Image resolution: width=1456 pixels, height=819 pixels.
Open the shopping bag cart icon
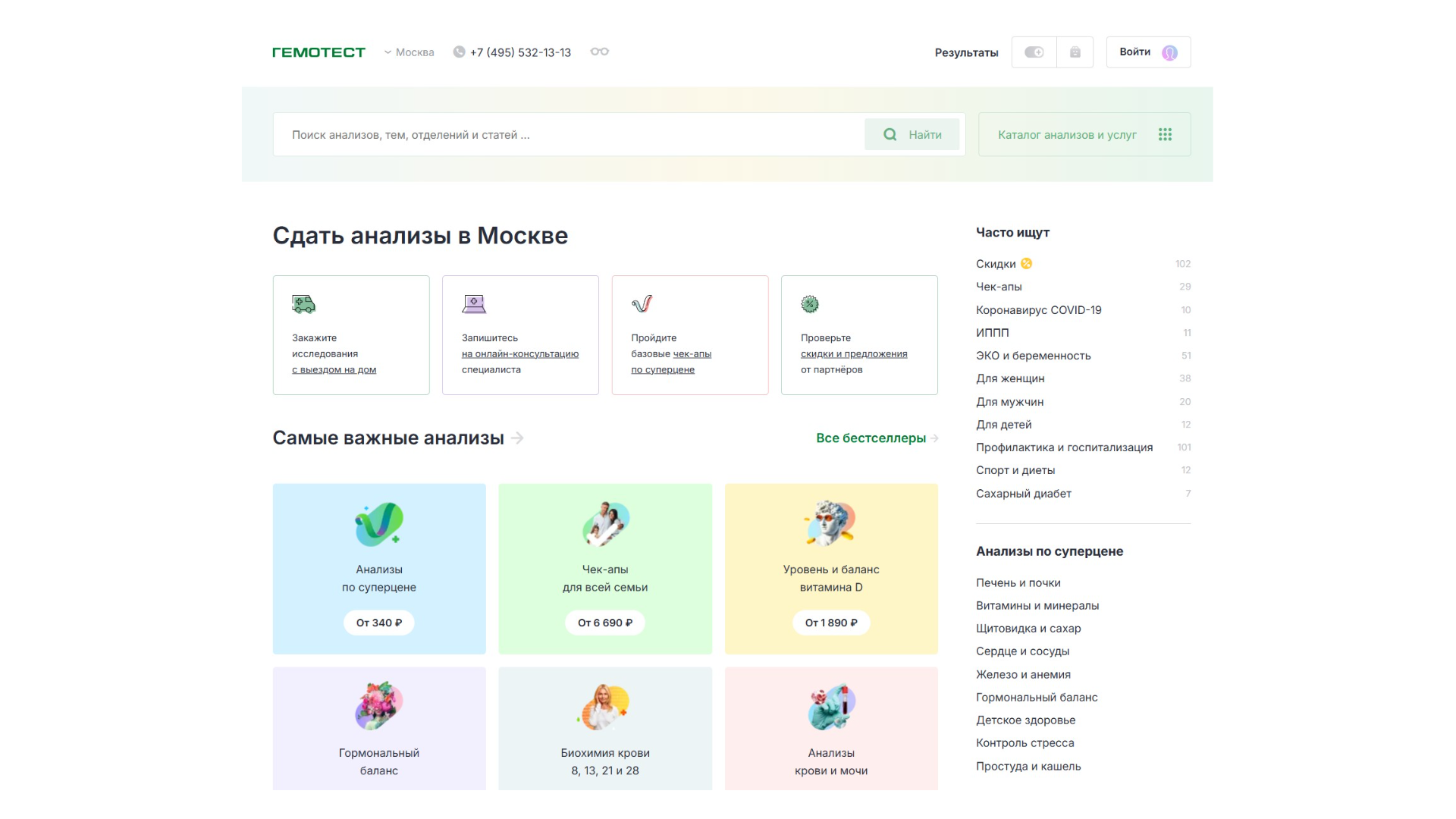(x=1075, y=52)
